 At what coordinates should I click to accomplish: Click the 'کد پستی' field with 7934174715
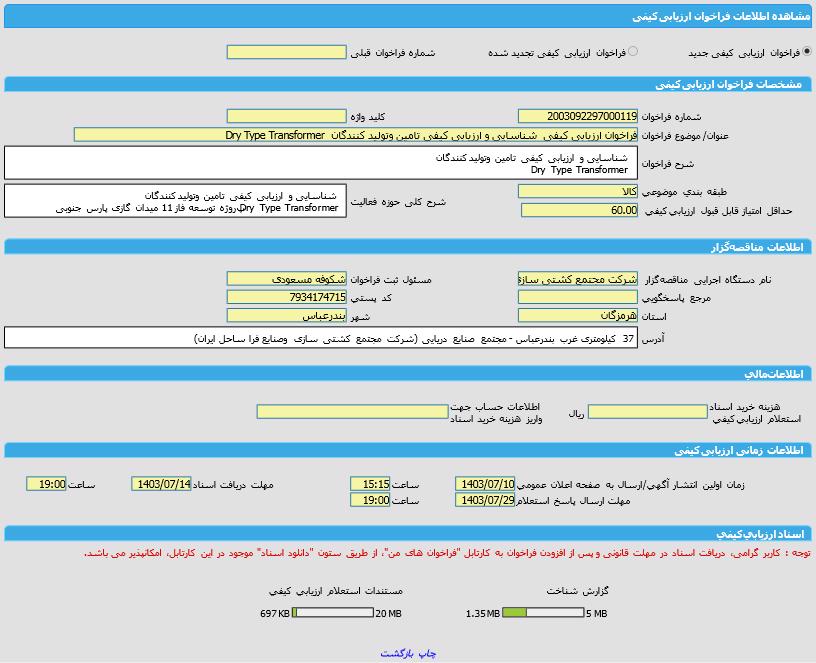pos(286,297)
